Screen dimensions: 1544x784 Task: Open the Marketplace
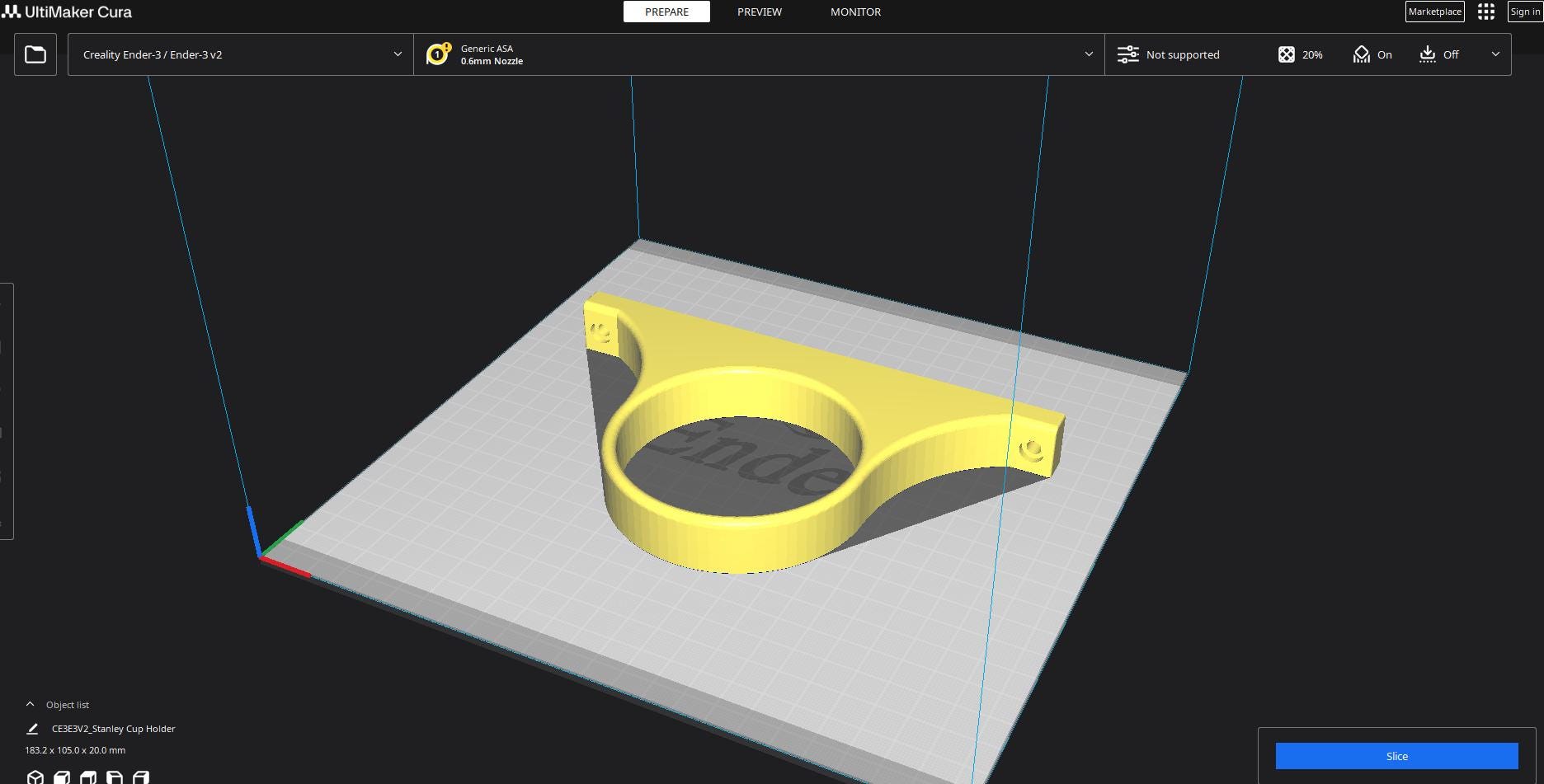(1434, 12)
